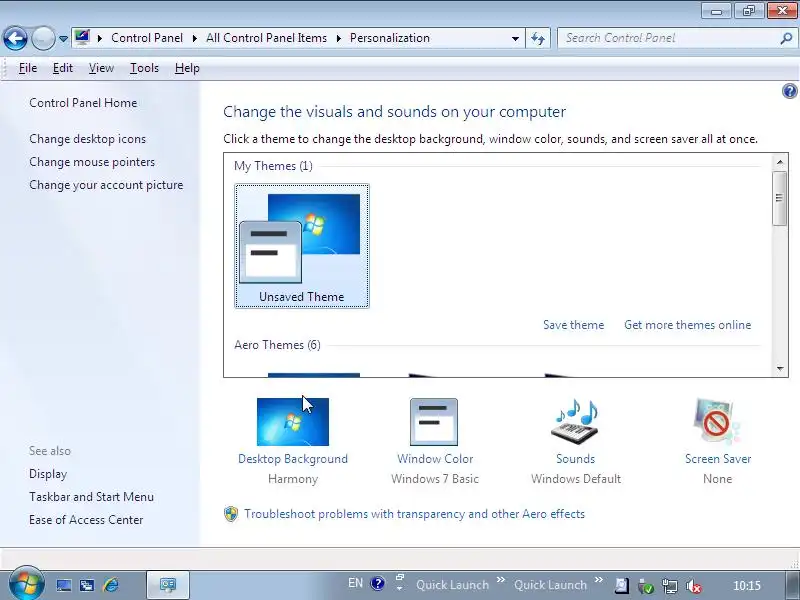Open Change desktop icons
Screen dimensions: 800x600
(x=87, y=139)
